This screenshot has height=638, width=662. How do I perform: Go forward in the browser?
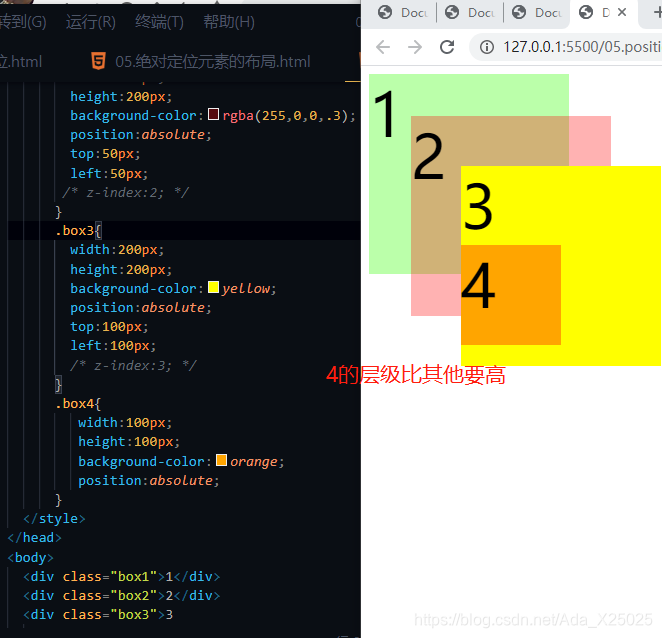pyautogui.click(x=415, y=47)
